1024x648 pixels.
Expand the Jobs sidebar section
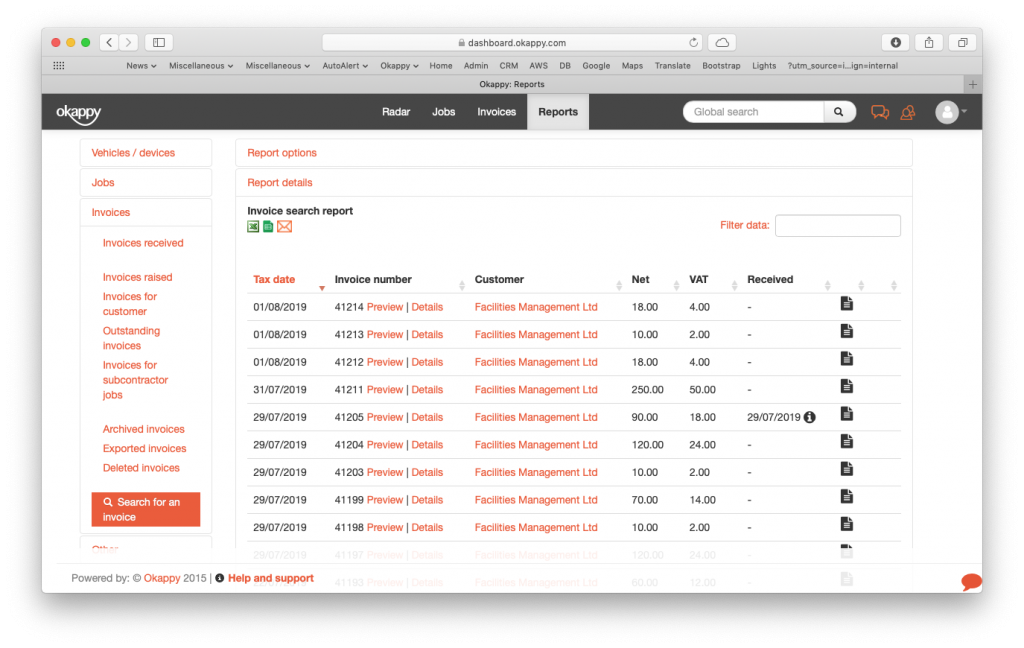pyautogui.click(x=103, y=183)
